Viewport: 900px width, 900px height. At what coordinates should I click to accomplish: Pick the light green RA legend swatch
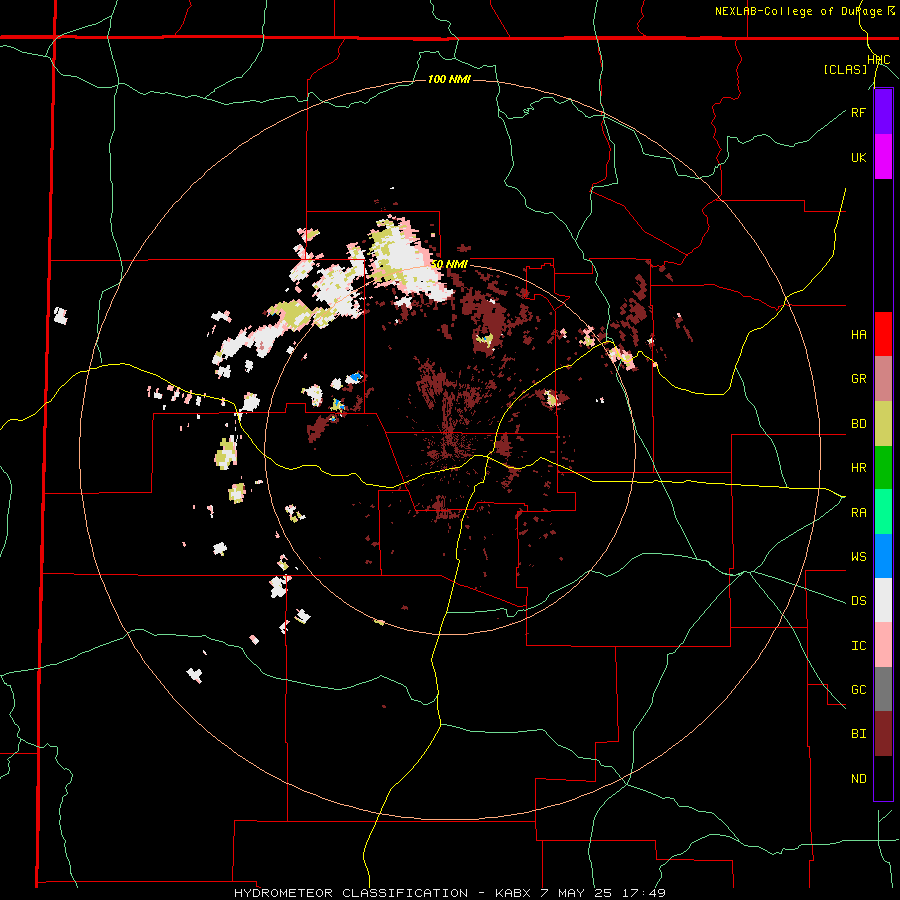coord(883,512)
